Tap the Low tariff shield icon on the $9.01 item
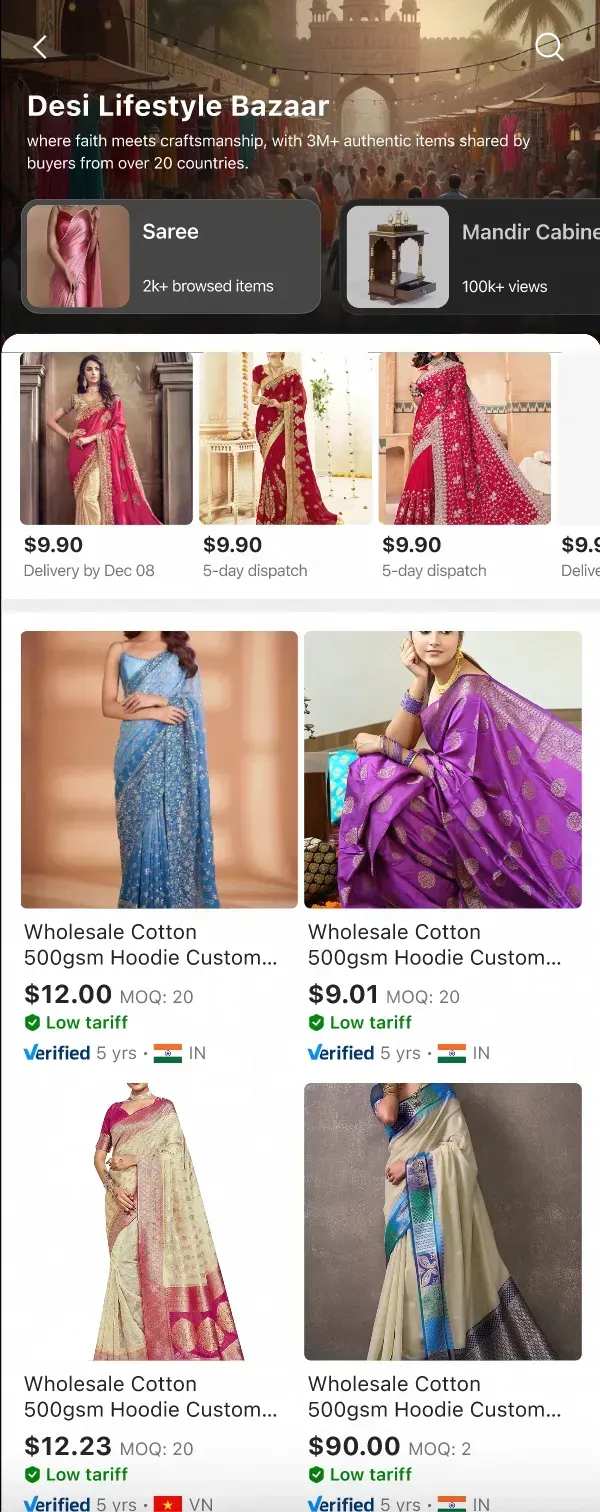The height and width of the screenshot is (1512, 600). click(317, 1022)
